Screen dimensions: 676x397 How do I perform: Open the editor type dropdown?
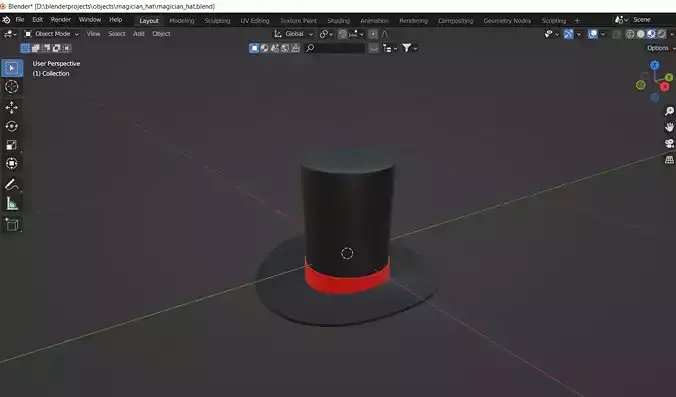tap(10, 34)
